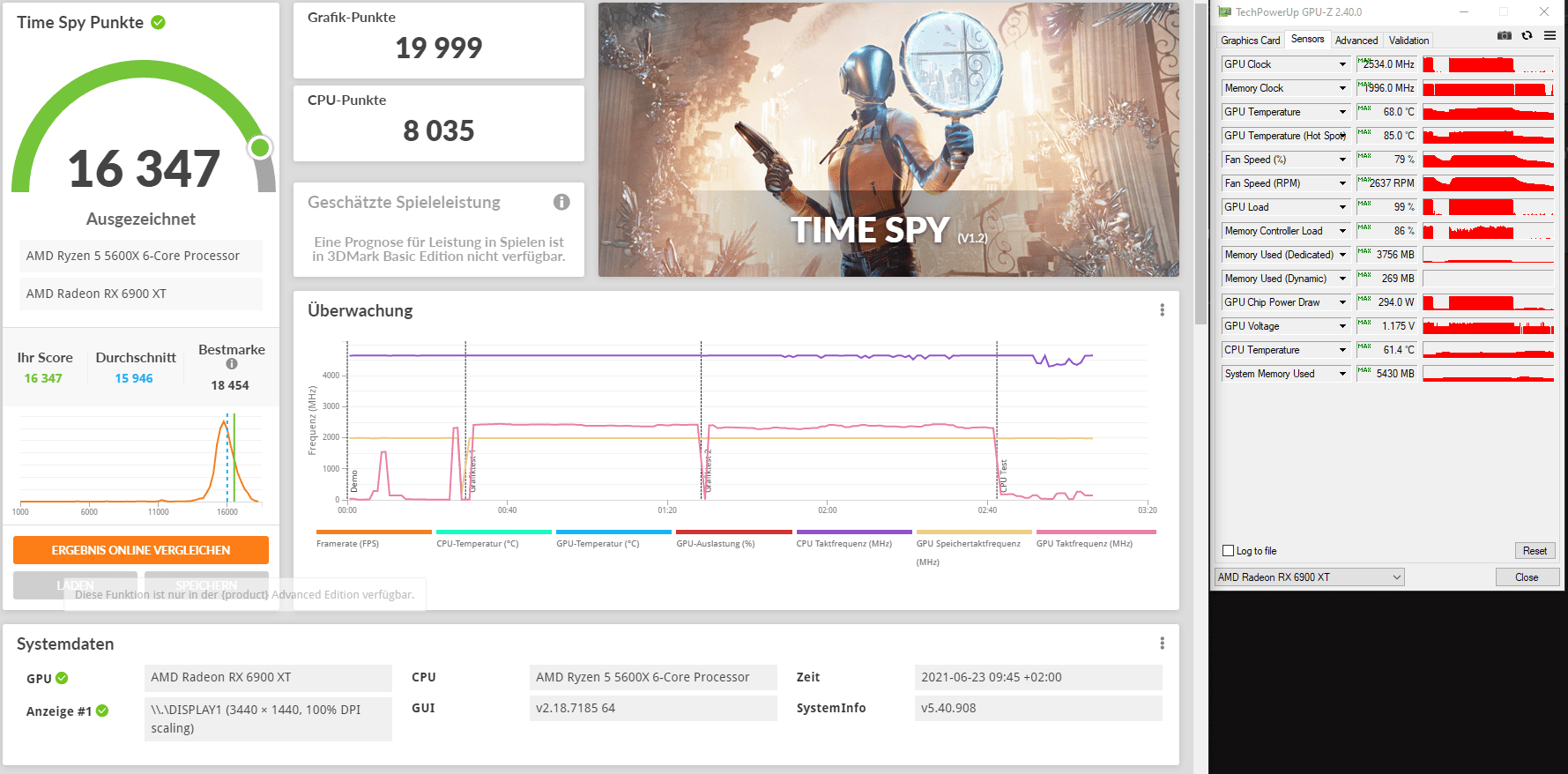Click the GPU-Z title bar app icon

1224,11
